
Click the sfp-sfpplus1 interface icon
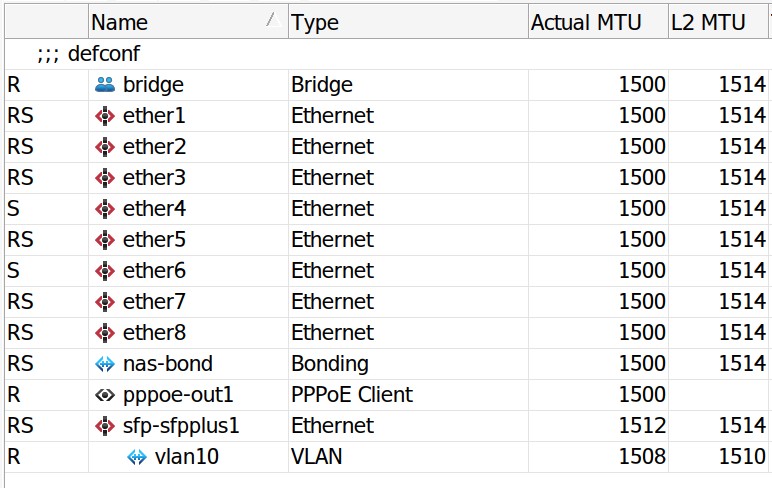105,426
